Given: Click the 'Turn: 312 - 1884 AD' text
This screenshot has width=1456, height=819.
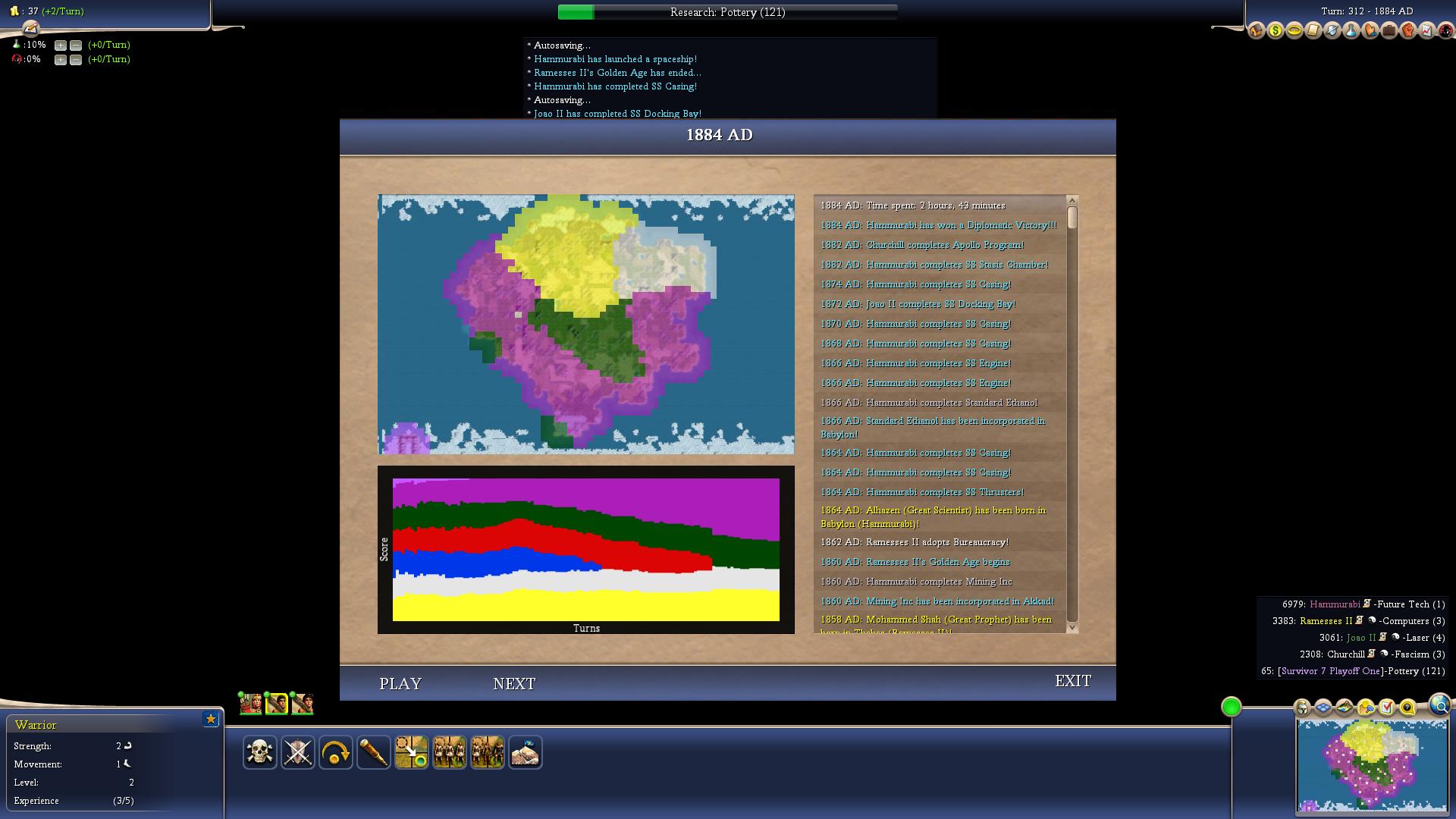Looking at the screenshot, I should tap(1367, 11).
